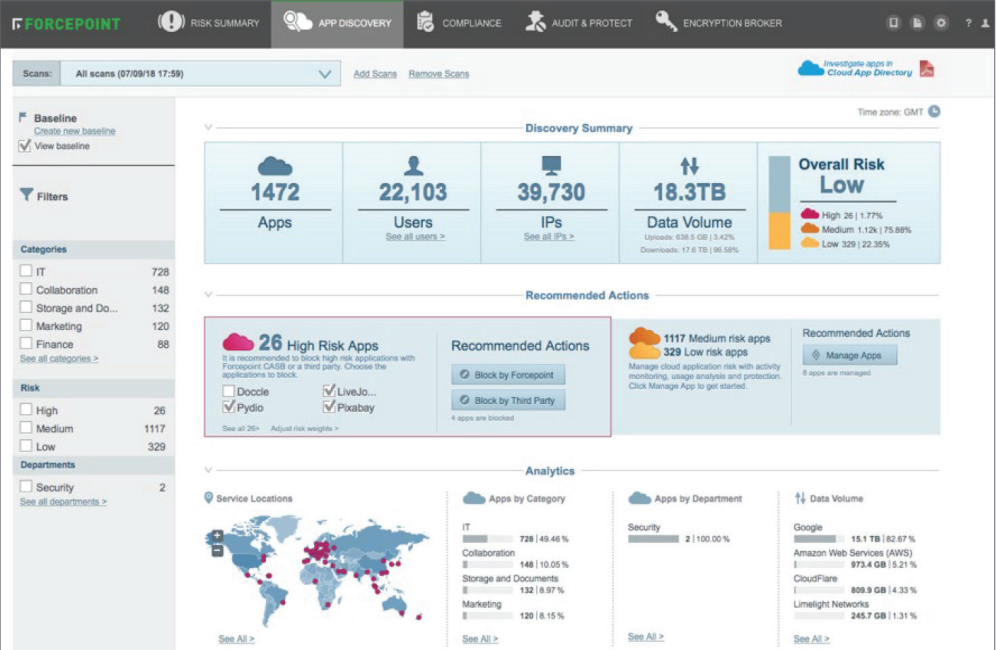Collapse the Analytics section
996x650 pixels.
pyautogui.click(x=208, y=470)
